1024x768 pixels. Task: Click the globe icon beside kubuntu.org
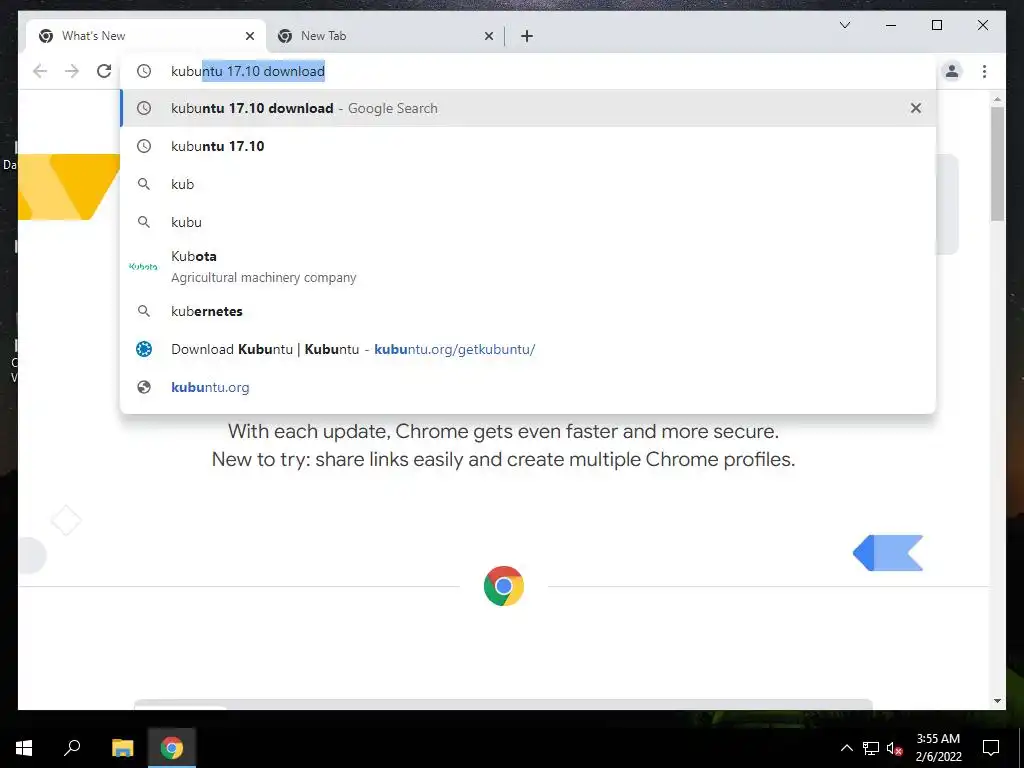coord(144,387)
